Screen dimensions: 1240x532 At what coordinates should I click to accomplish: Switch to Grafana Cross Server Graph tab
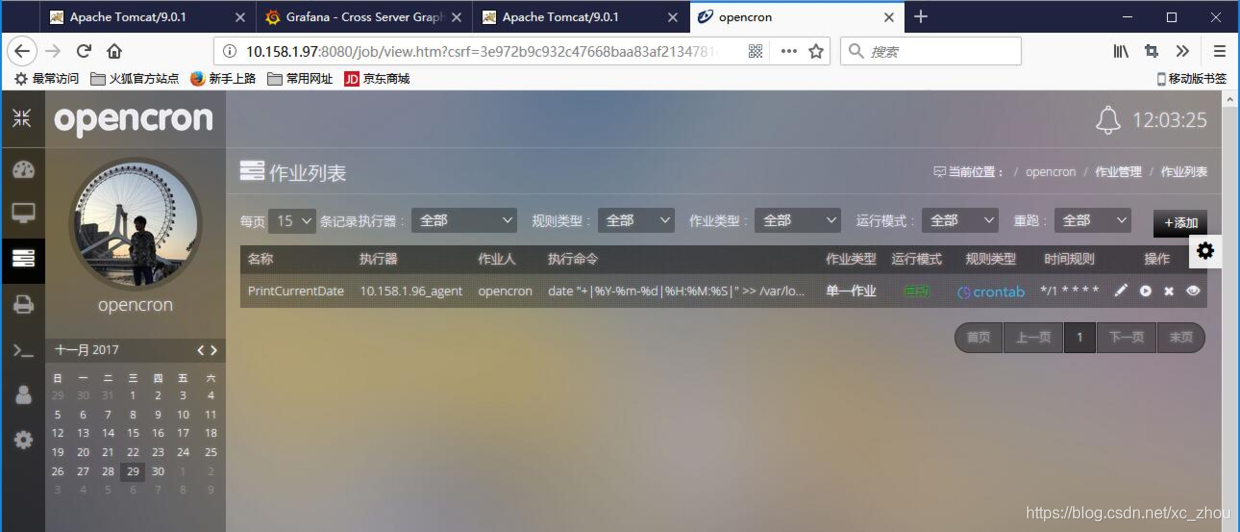362,17
